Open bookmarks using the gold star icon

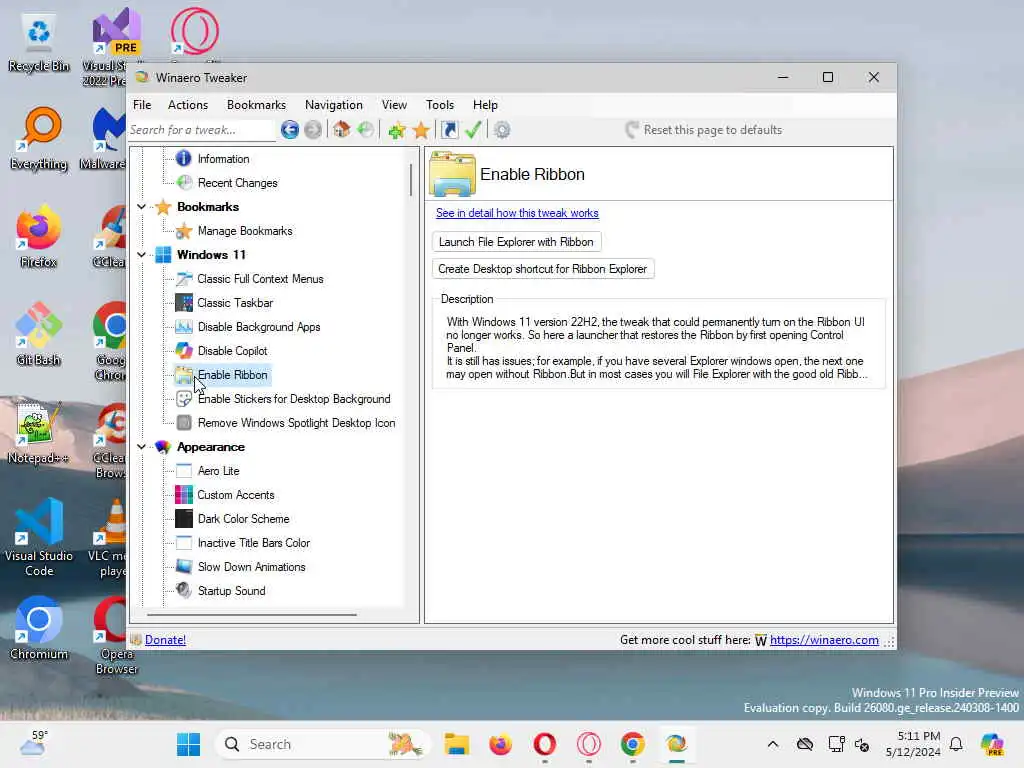(x=421, y=130)
